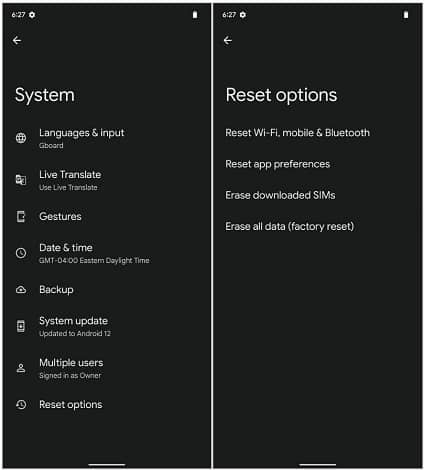Click the Gestures phone icon

[21, 217]
